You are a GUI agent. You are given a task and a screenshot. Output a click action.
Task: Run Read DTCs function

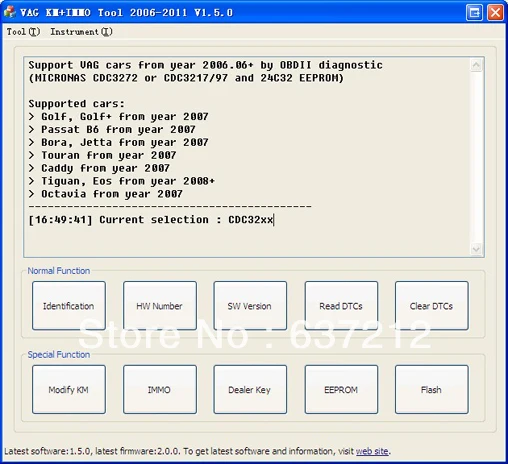pos(341,306)
